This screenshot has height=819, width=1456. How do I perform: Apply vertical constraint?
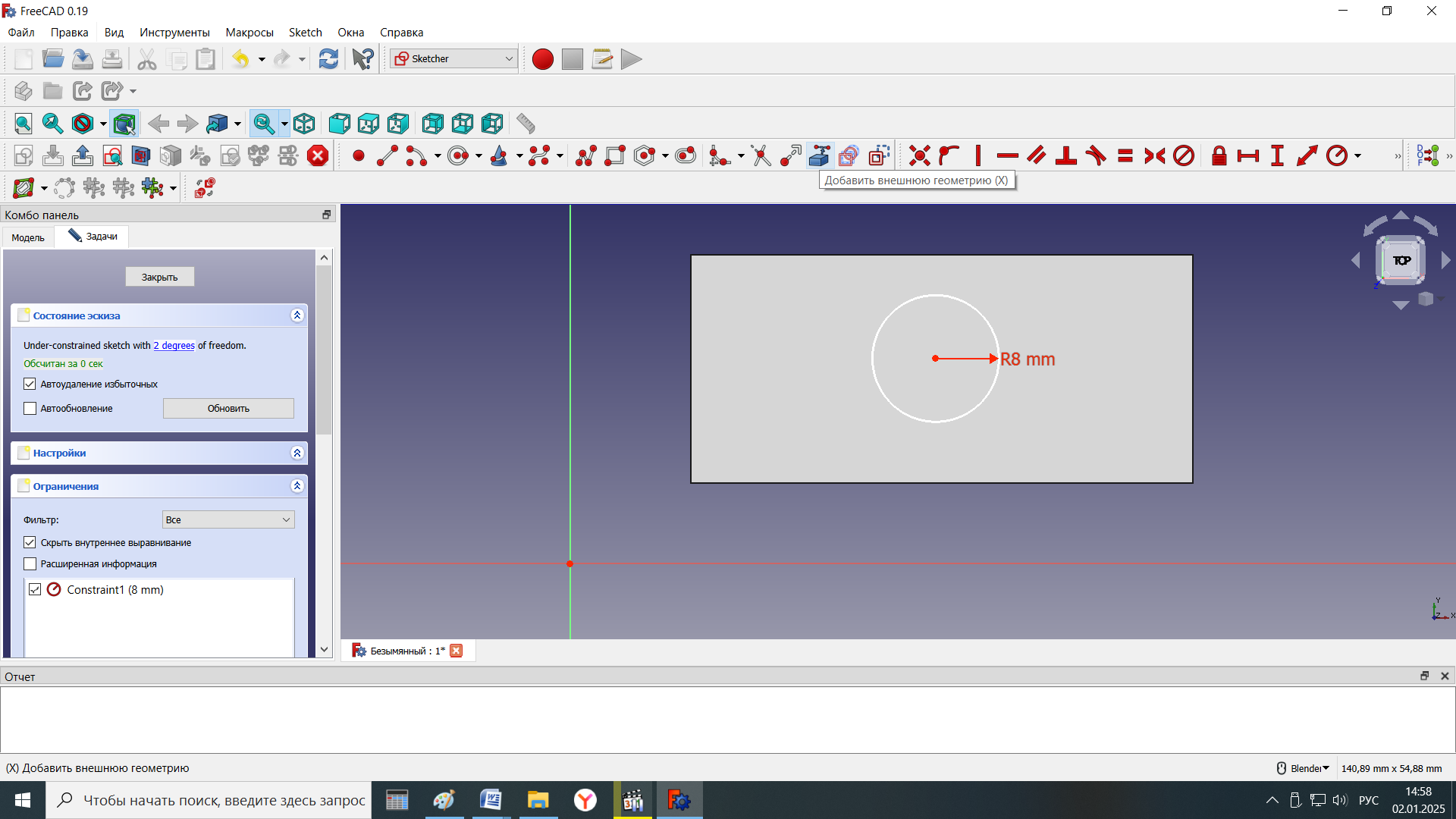pos(978,156)
